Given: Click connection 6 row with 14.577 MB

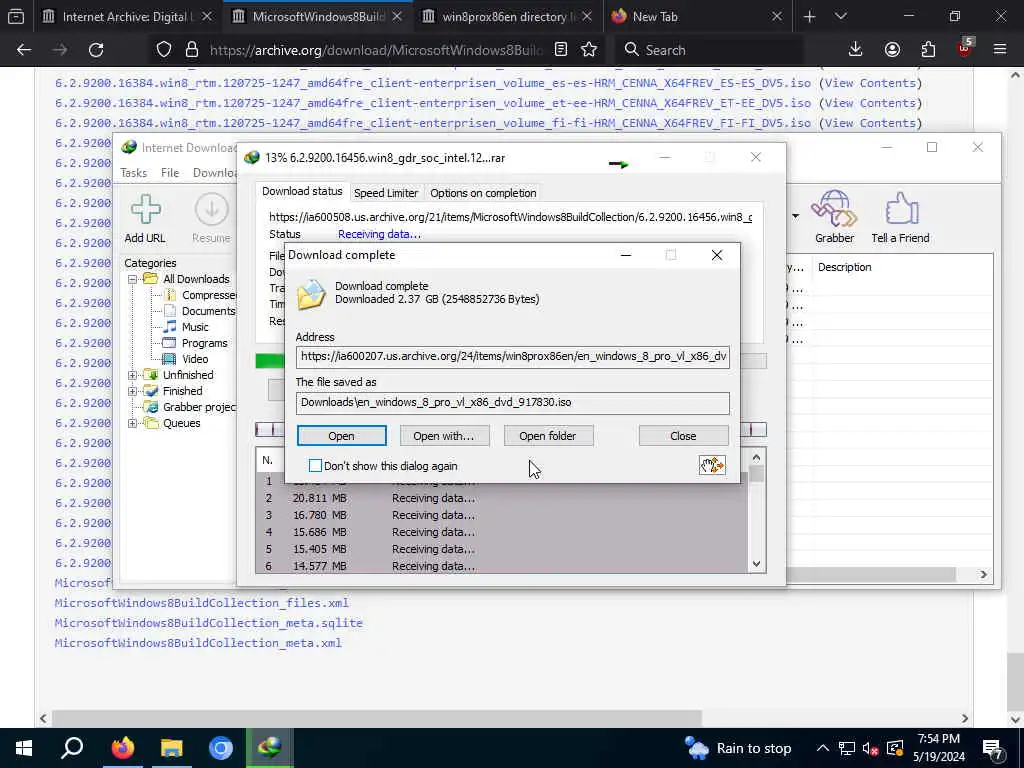Looking at the screenshot, I should (502, 566).
